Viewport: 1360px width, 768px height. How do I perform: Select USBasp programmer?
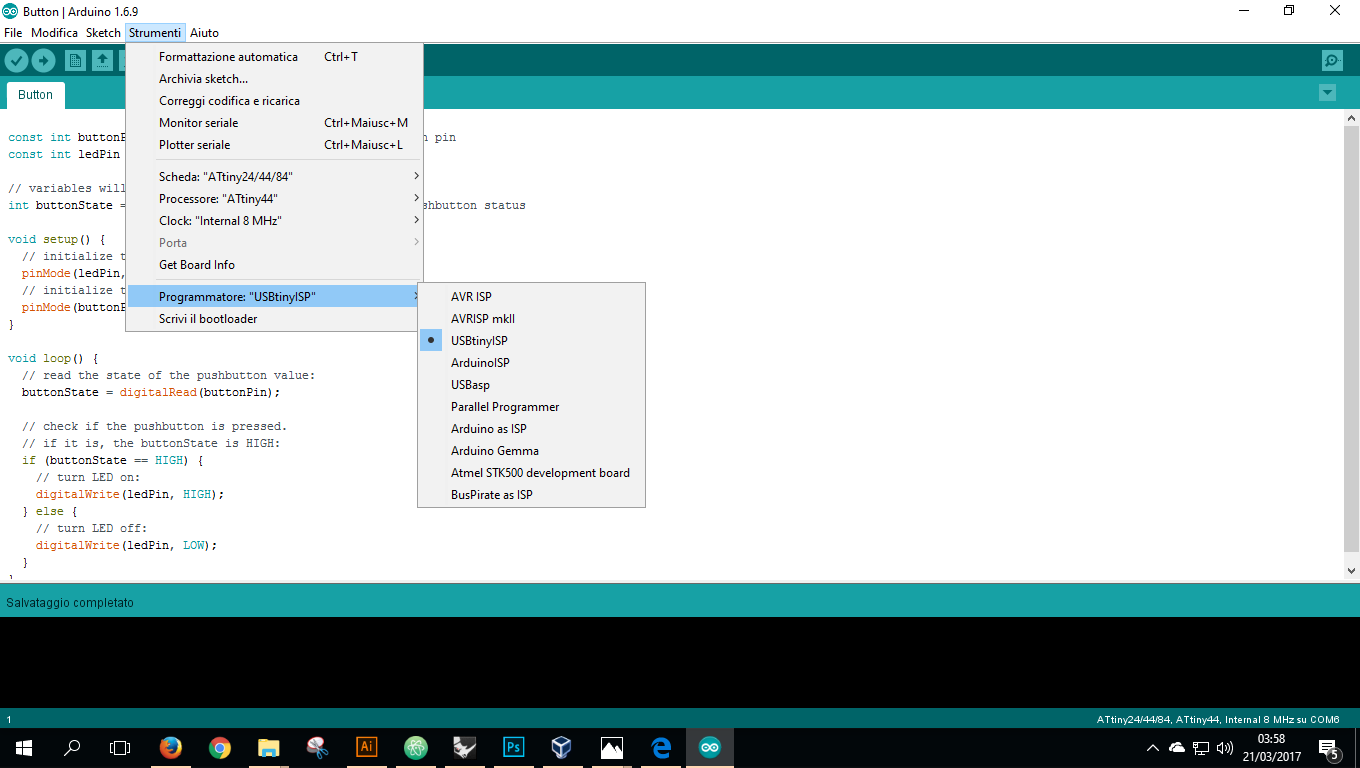pyautogui.click(x=531, y=385)
